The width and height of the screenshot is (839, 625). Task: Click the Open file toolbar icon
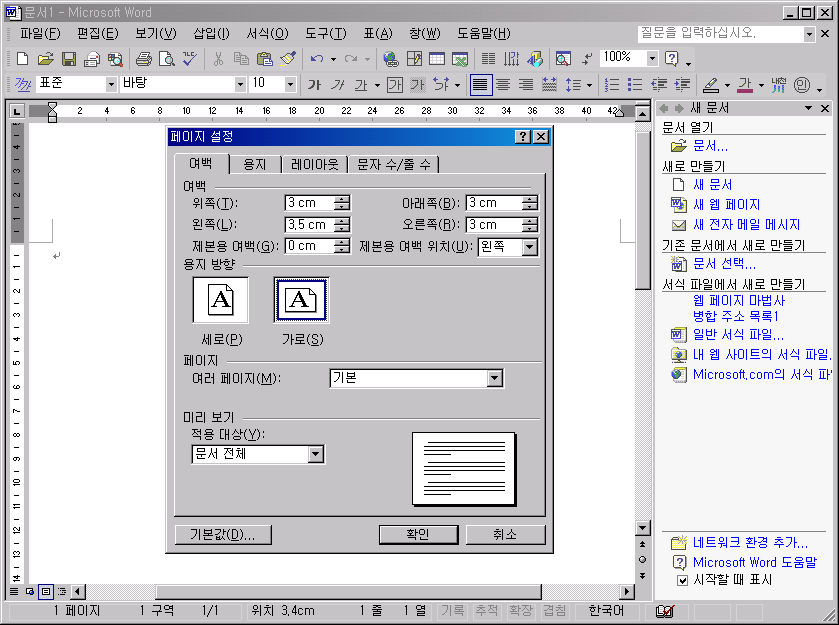pyautogui.click(x=45, y=58)
